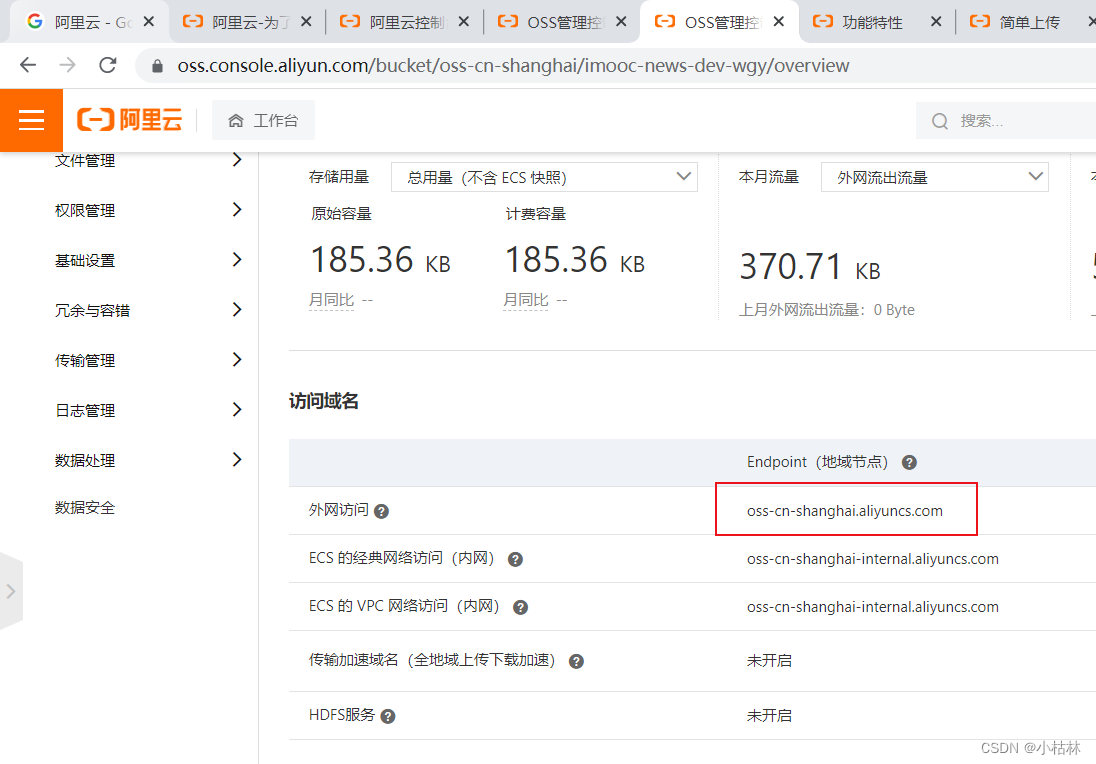Close the 阿里云 Google search tab

148,22
